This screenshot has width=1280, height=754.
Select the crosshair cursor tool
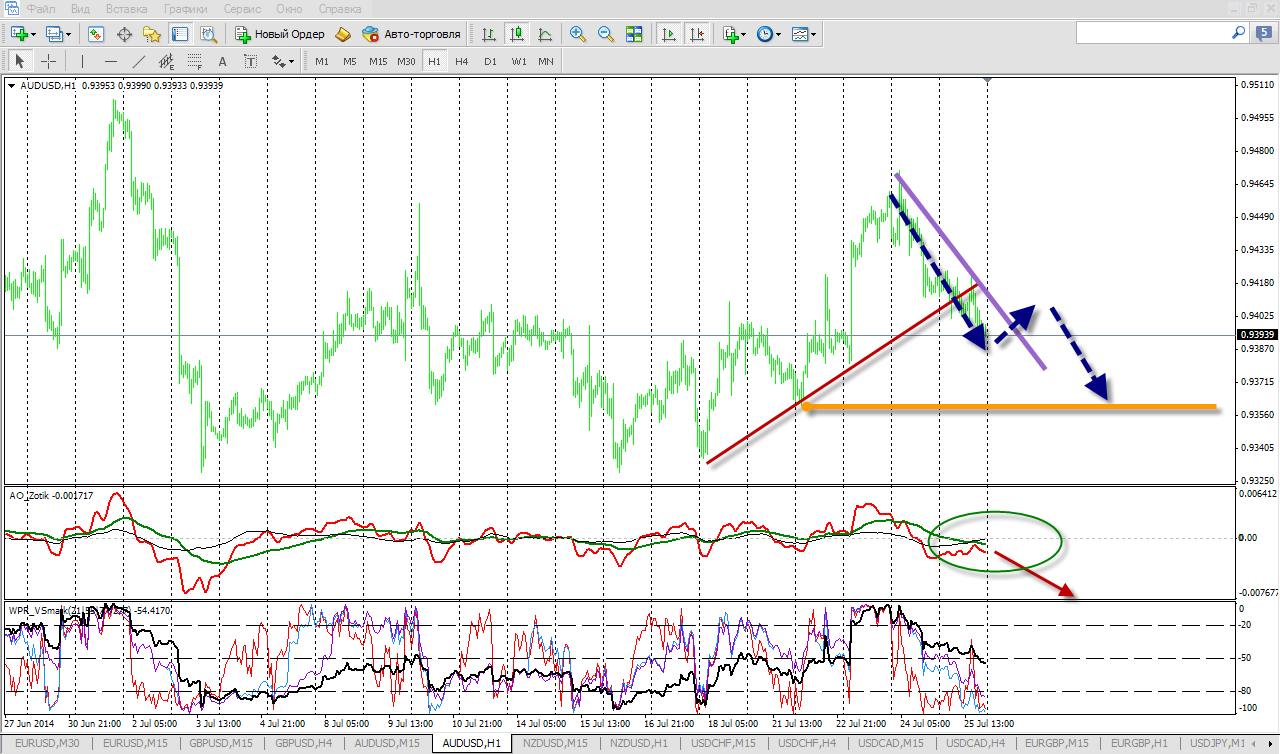pos(48,61)
